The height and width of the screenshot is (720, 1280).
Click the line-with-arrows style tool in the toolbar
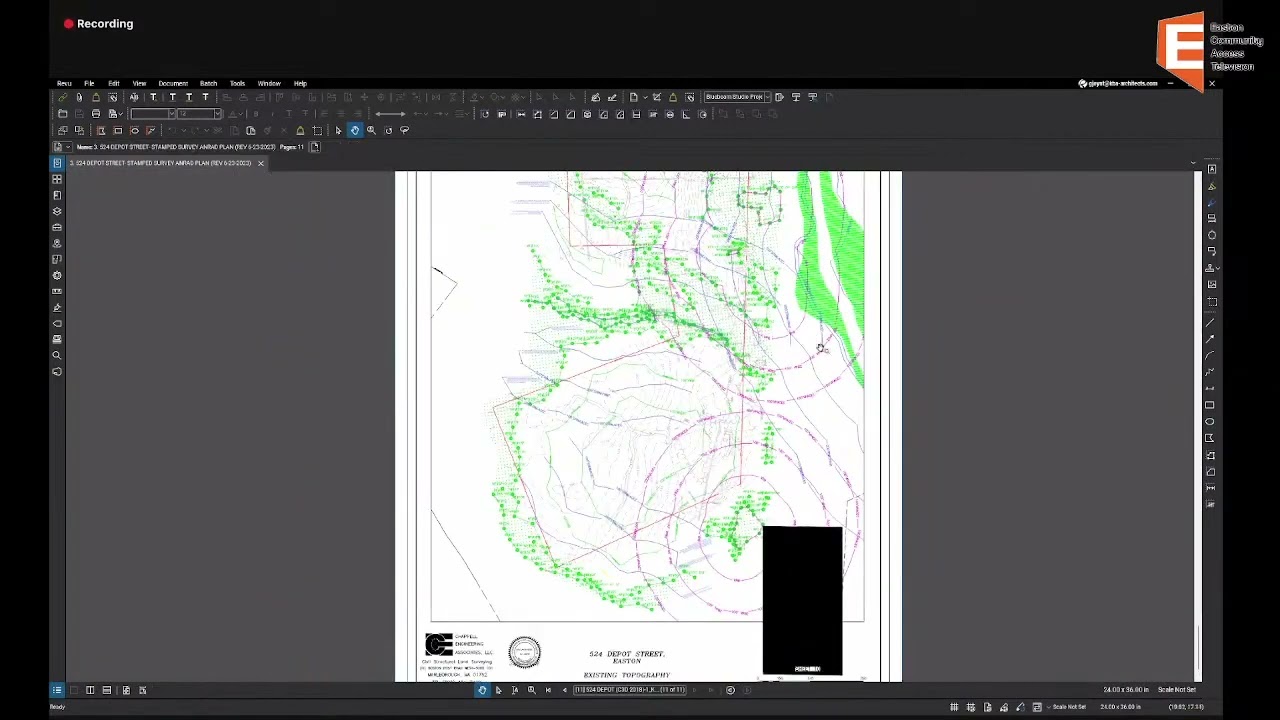[390, 114]
